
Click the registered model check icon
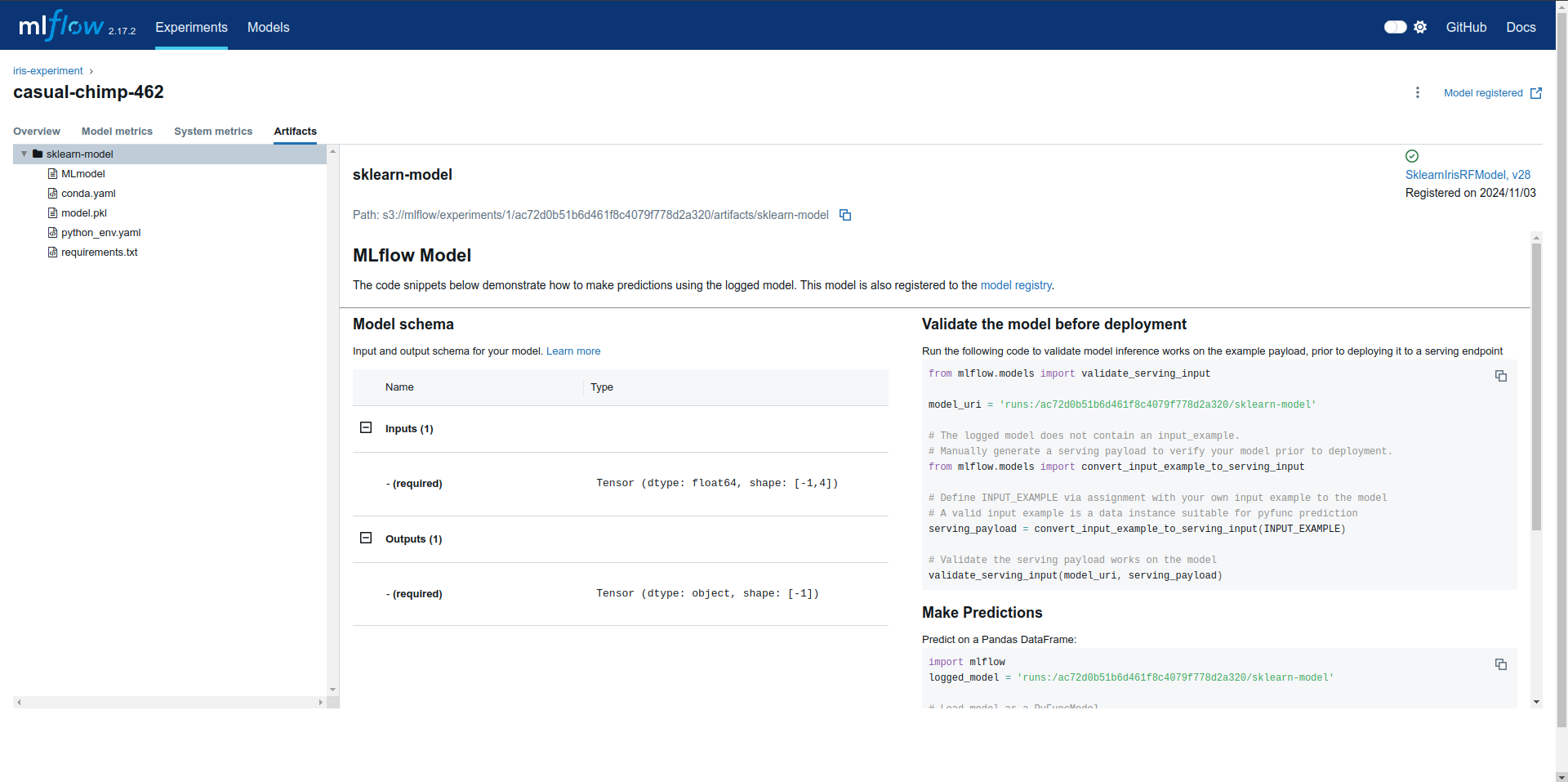tap(1412, 156)
